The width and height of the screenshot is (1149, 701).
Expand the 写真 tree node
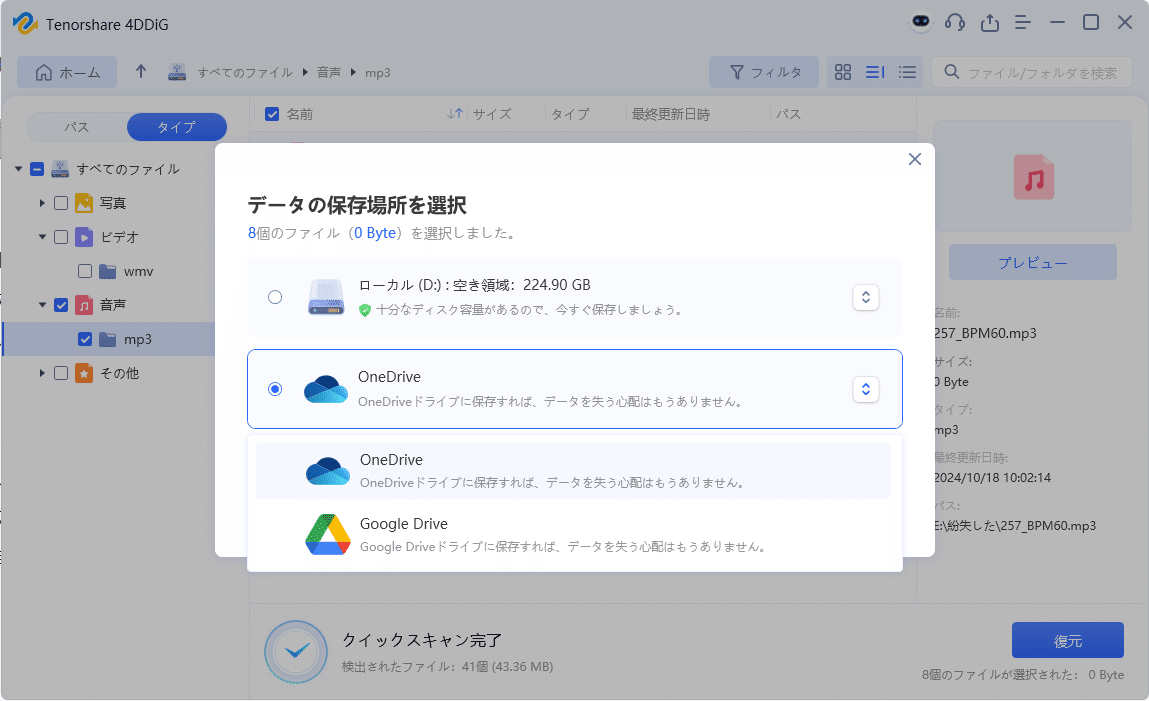click(42, 203)
